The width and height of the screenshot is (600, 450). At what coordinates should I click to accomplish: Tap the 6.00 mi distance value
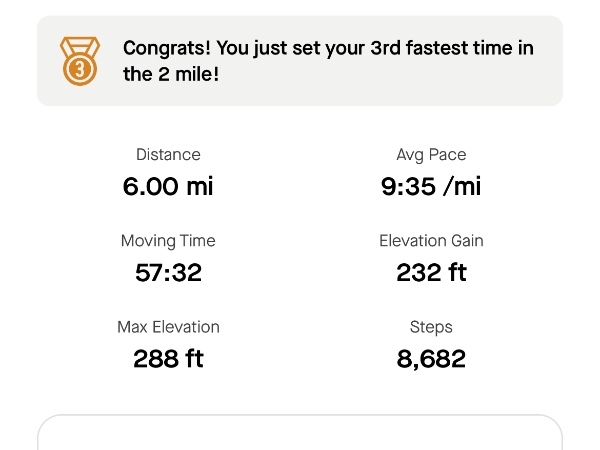click(x=168, y=186)
